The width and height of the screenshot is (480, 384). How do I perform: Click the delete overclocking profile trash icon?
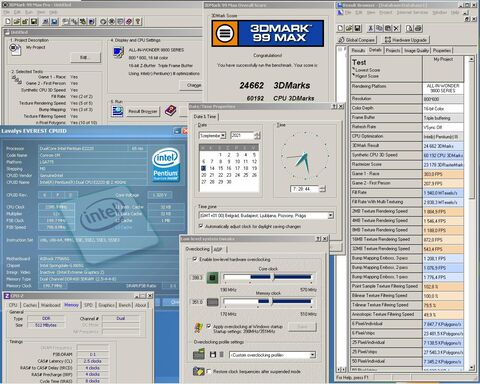pyautogui.click(x=221, y=355)
